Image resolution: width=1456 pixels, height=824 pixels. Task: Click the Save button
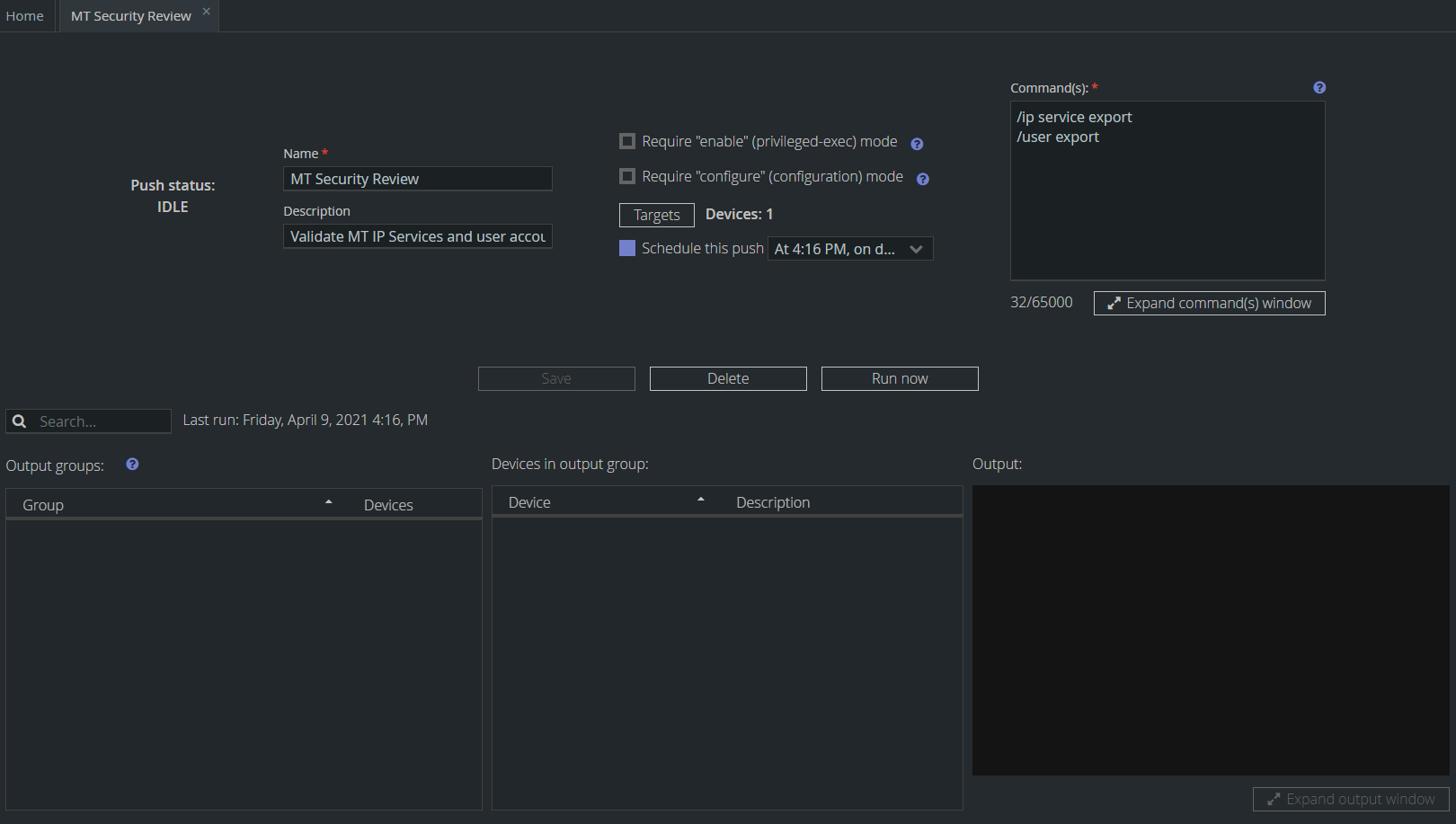coord(556,378)
